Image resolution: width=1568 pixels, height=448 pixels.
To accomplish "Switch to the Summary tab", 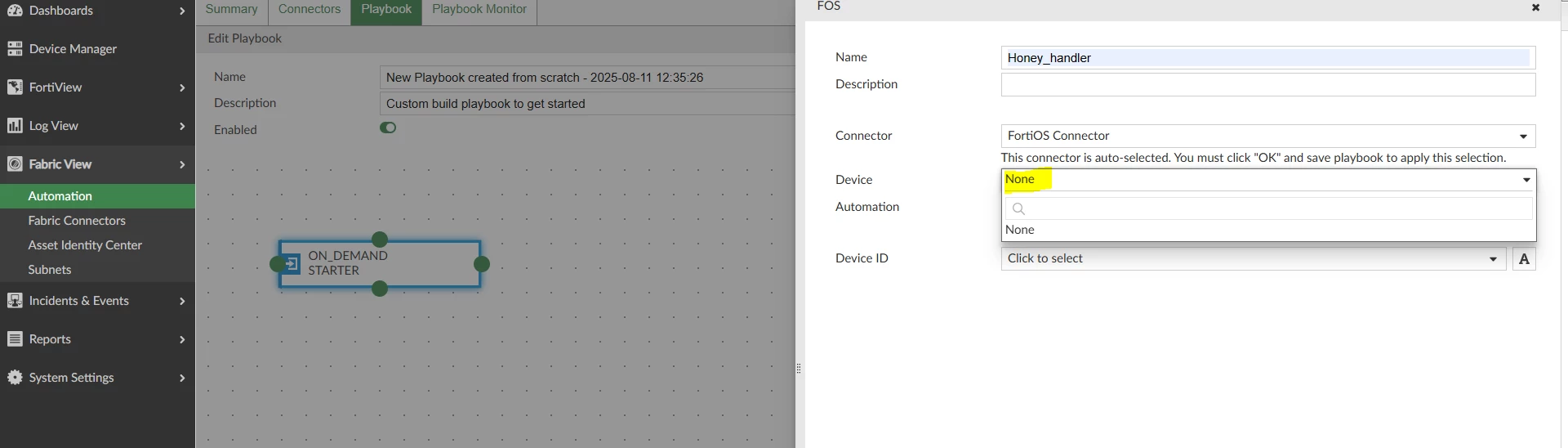I will click(231, 10).
